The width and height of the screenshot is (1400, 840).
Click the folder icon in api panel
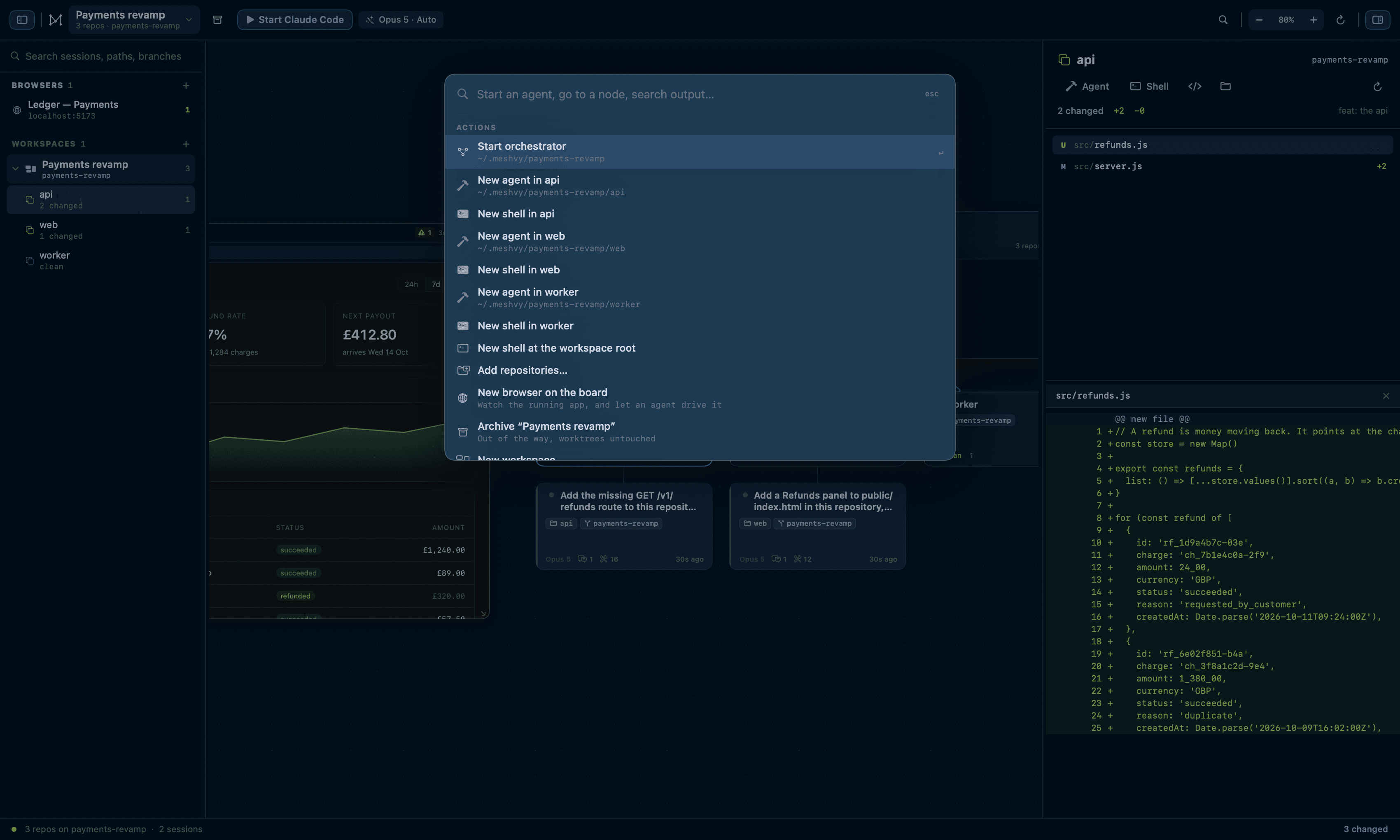pos(1226,86)
